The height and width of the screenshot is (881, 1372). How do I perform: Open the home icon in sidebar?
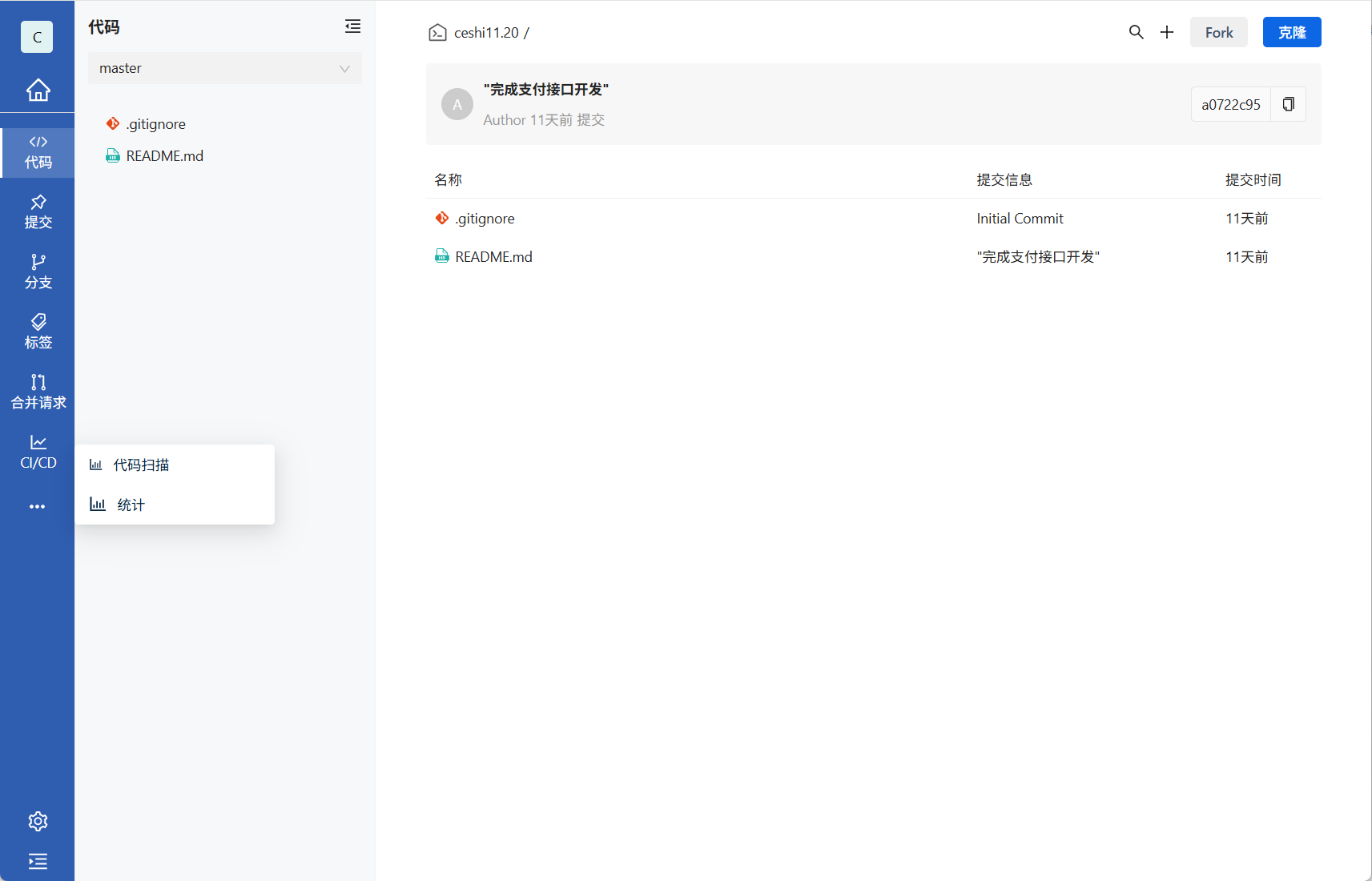pyautogui.click(x=37, y=91)
